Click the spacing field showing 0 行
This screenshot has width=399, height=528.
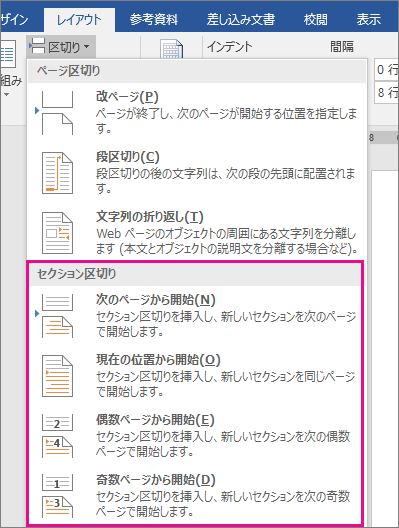(x=387, y=70)
